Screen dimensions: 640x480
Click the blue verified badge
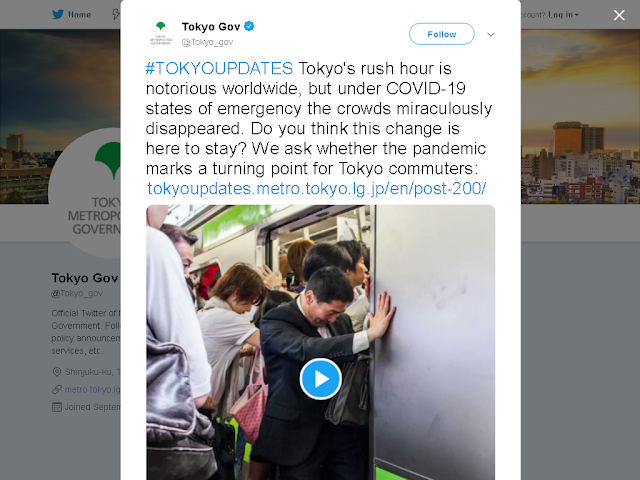249,27
